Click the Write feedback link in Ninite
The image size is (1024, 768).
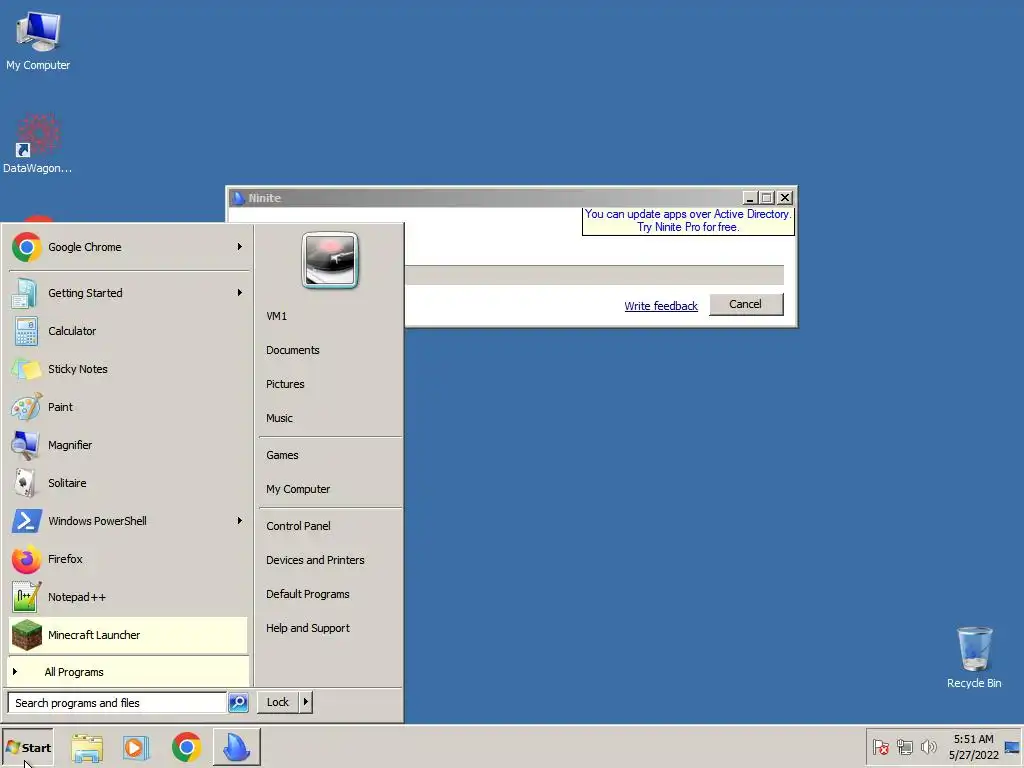pyautogui.click(x=661, y=306)
